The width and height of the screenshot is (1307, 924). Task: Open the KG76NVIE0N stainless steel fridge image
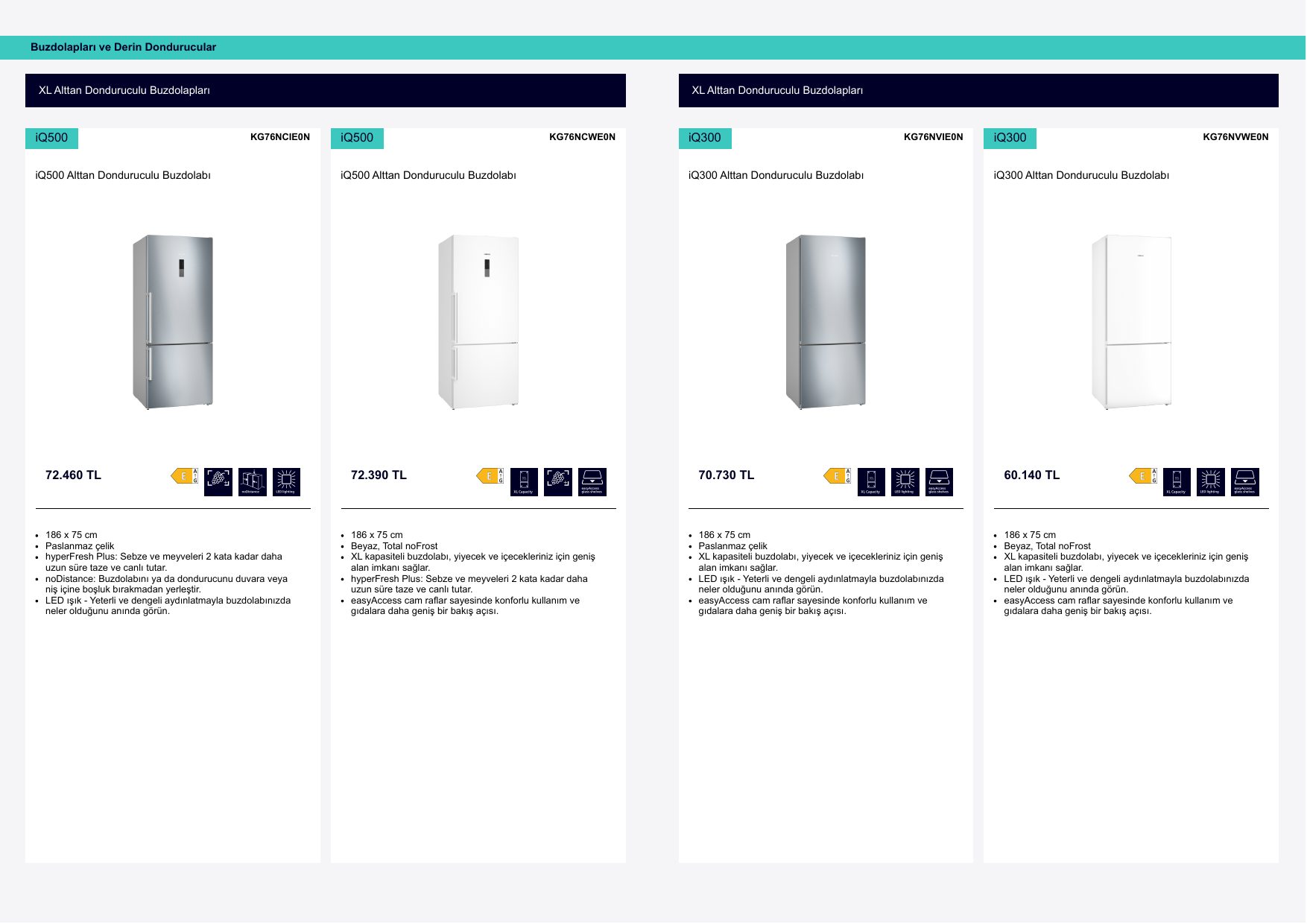point(826,322)
